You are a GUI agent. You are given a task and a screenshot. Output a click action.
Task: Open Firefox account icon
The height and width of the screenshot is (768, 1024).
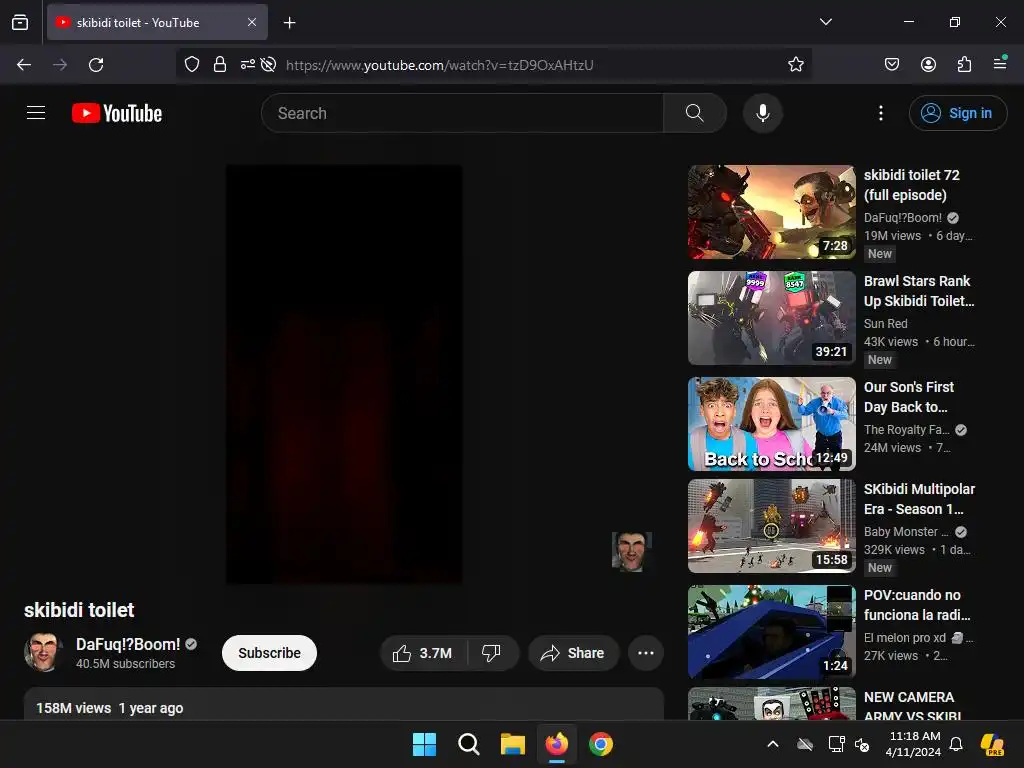click(x=928, y=64)
